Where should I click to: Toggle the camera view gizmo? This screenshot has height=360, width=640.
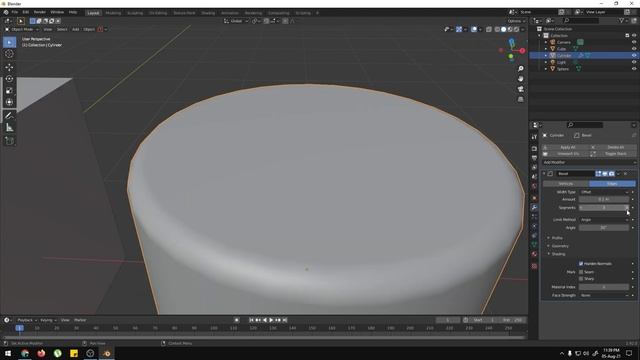tap(520, 89)
